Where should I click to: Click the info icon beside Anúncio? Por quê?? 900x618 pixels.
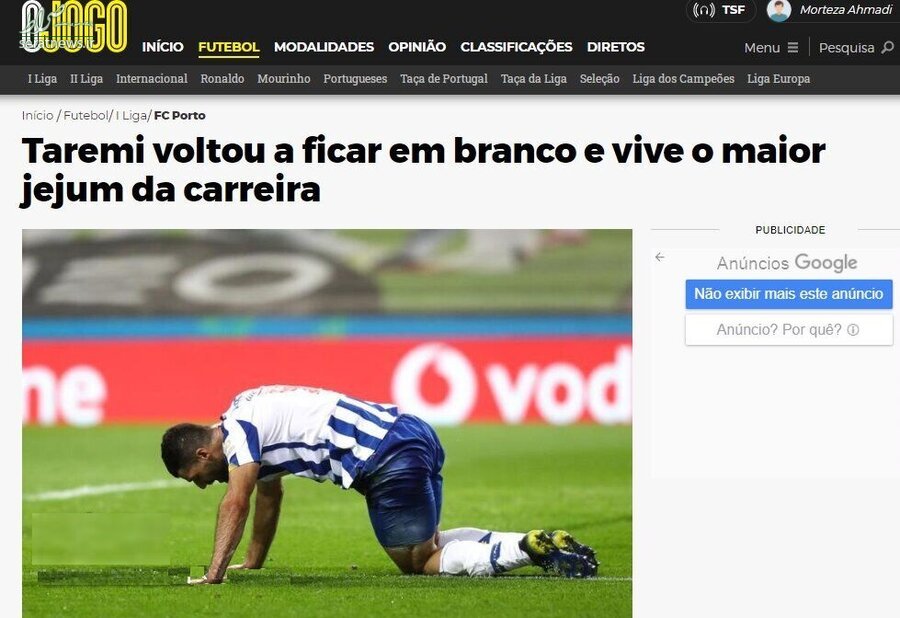tap(853, 330)
